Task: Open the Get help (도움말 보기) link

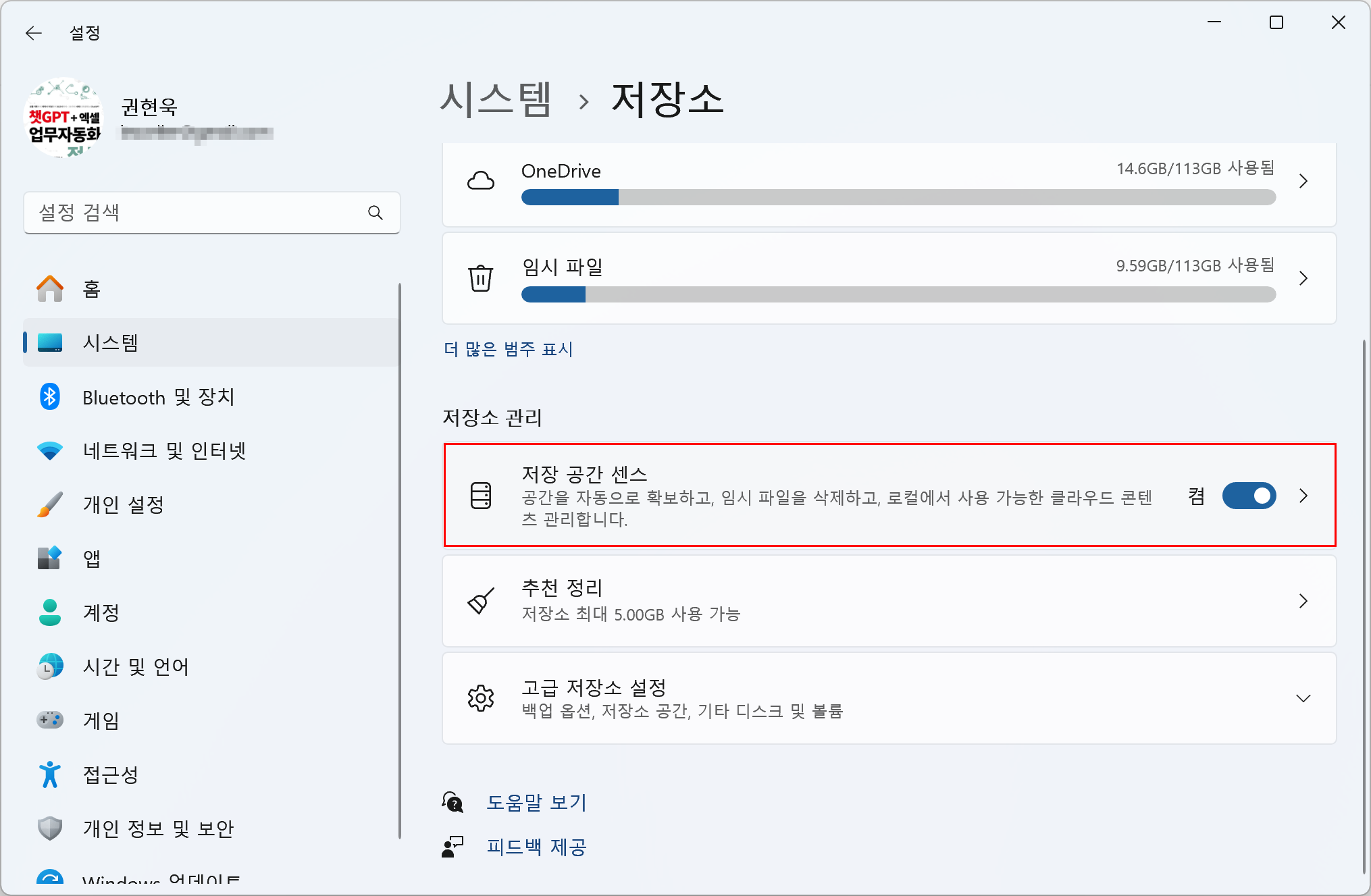Action: point(536,802)
